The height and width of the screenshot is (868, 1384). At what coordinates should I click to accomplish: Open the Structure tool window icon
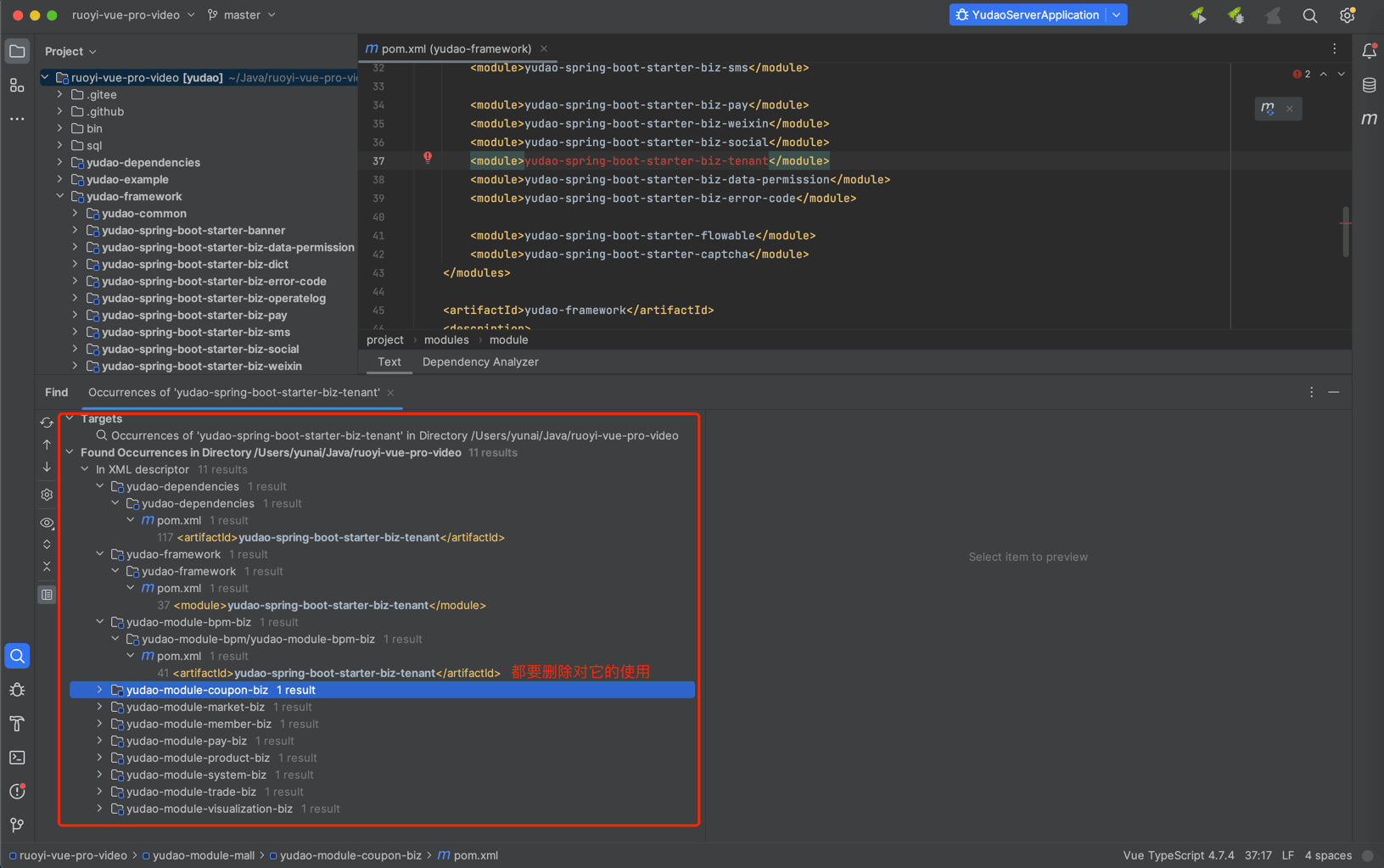coord(17,85)
